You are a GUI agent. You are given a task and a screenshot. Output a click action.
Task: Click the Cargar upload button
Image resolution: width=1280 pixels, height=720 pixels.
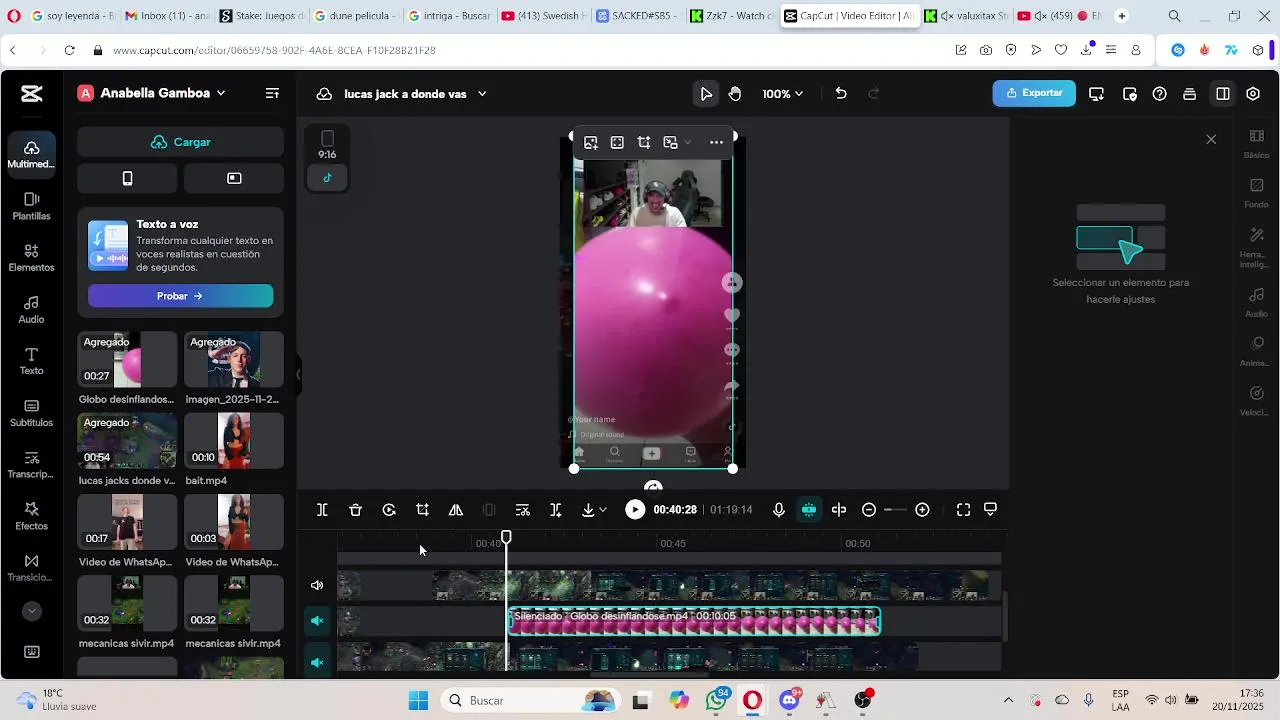[180, 142]
